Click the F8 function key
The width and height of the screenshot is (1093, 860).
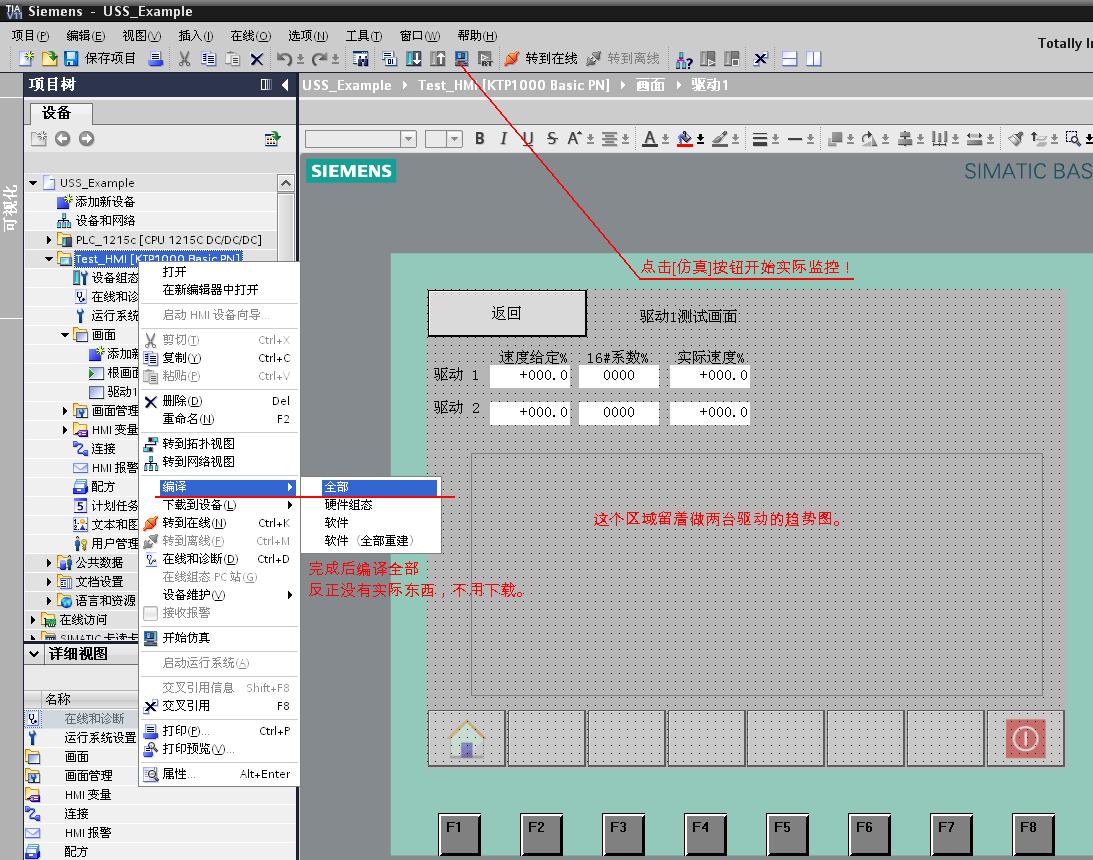1033,834
